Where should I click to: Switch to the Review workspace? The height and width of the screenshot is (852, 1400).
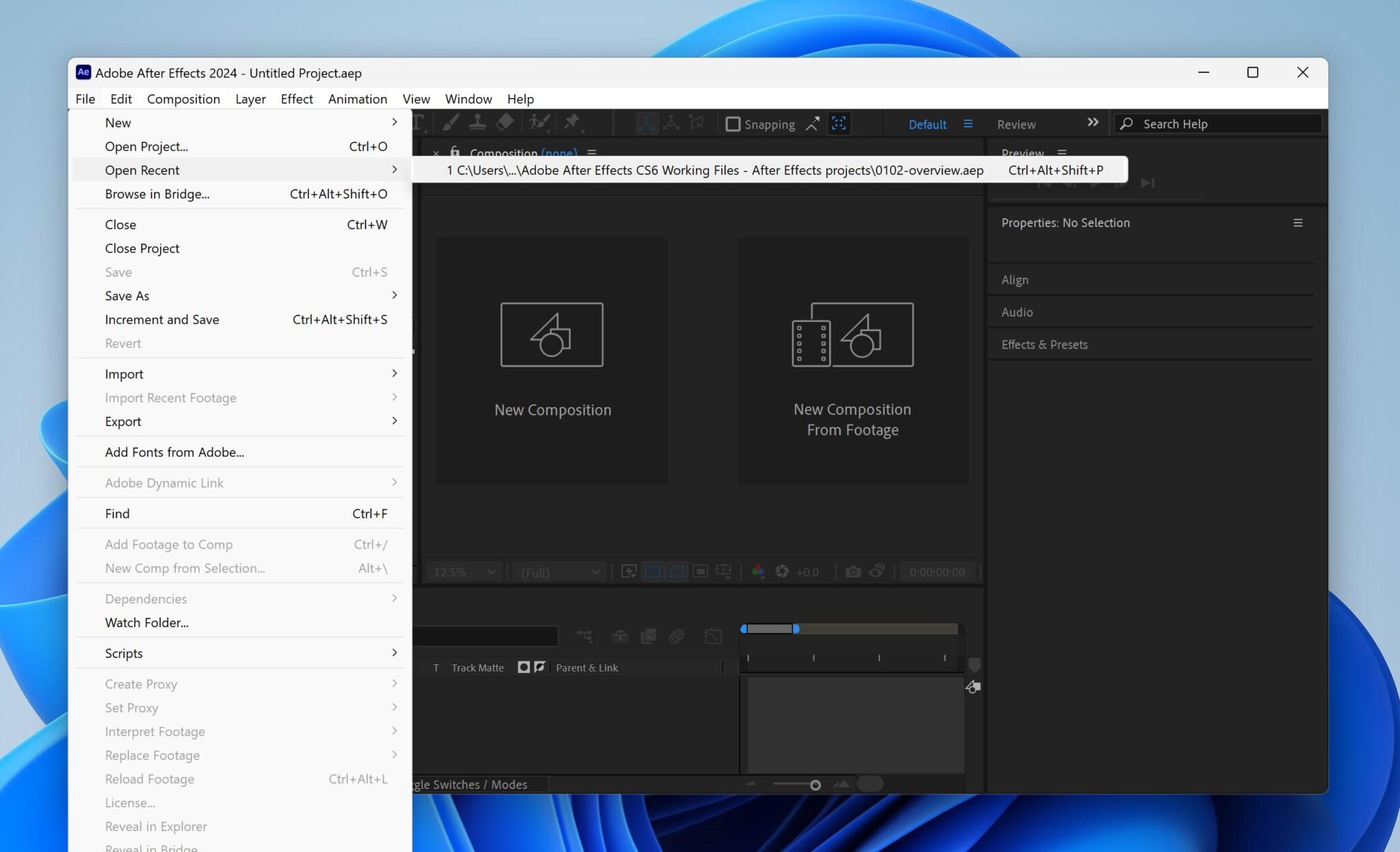click(x=1016, y=124)
